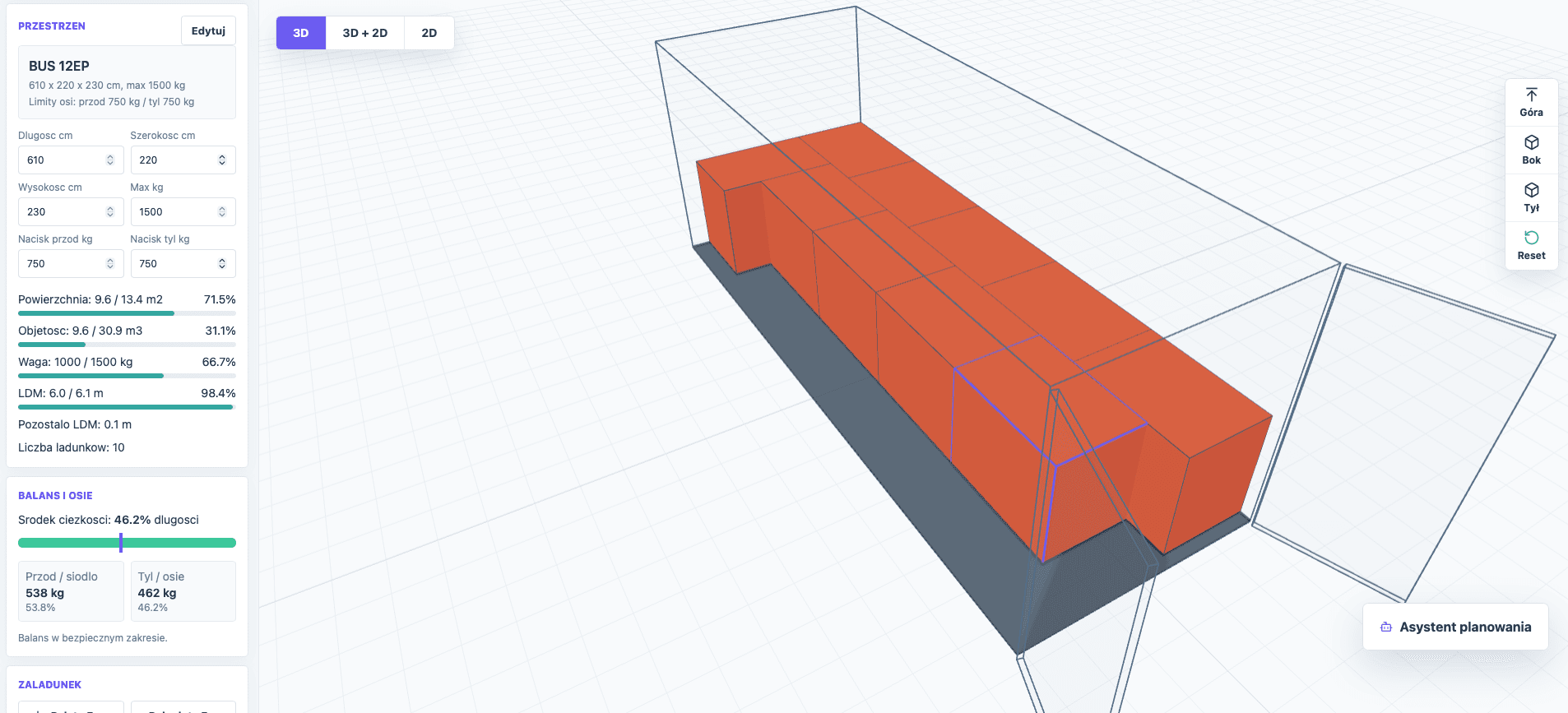Screen dimensions: 1568x713
Task: Switch to Bok side view
Action: tap(1531, 150)
